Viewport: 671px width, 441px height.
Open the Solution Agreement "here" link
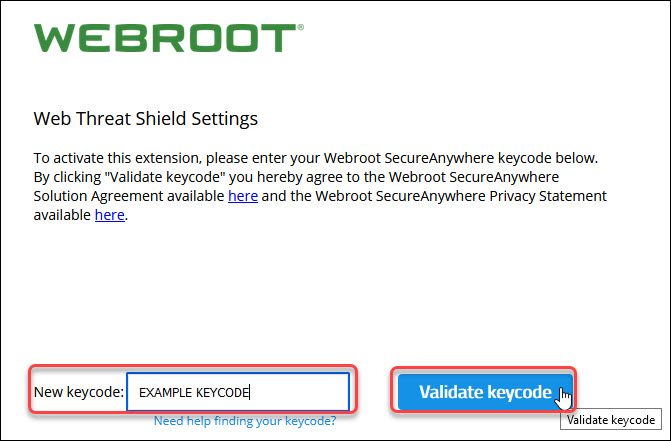[243, 196]
